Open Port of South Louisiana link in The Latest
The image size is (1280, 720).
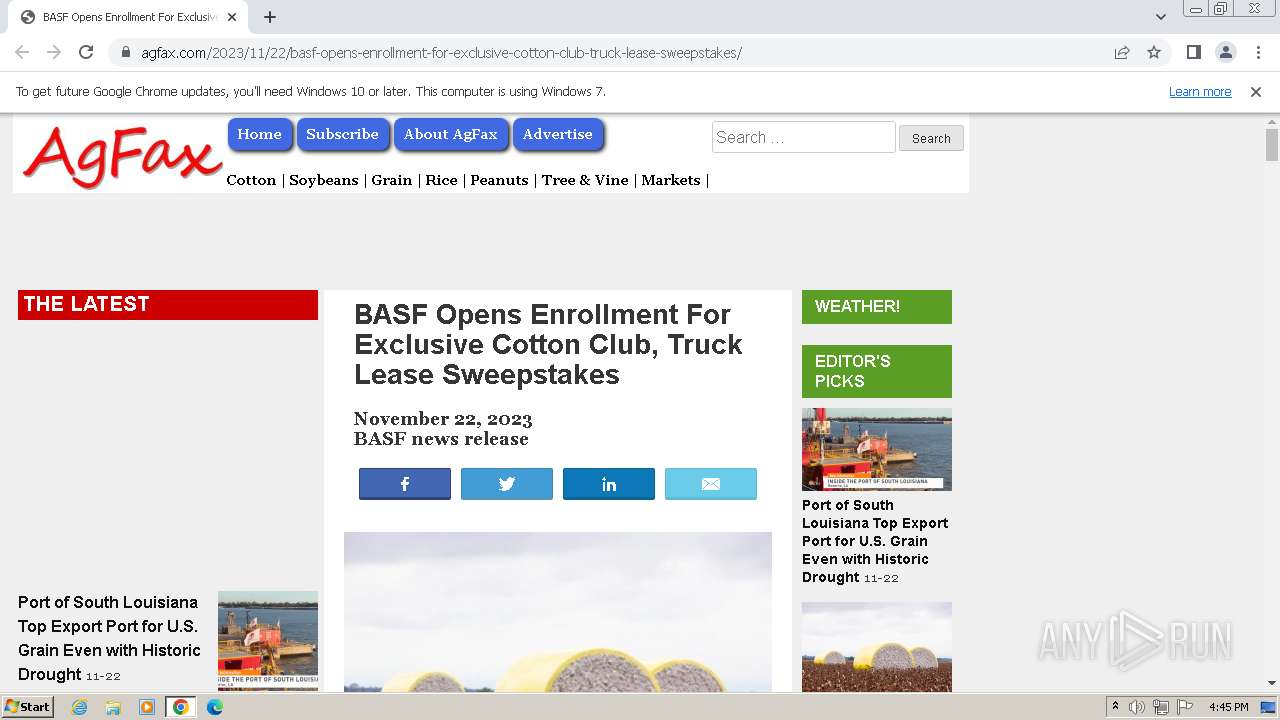coord(109,638)
